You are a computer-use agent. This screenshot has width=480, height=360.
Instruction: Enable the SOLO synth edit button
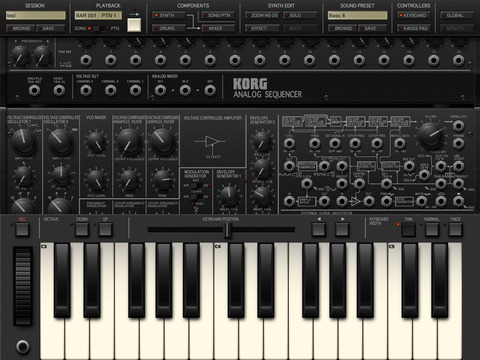click(300, 15)
